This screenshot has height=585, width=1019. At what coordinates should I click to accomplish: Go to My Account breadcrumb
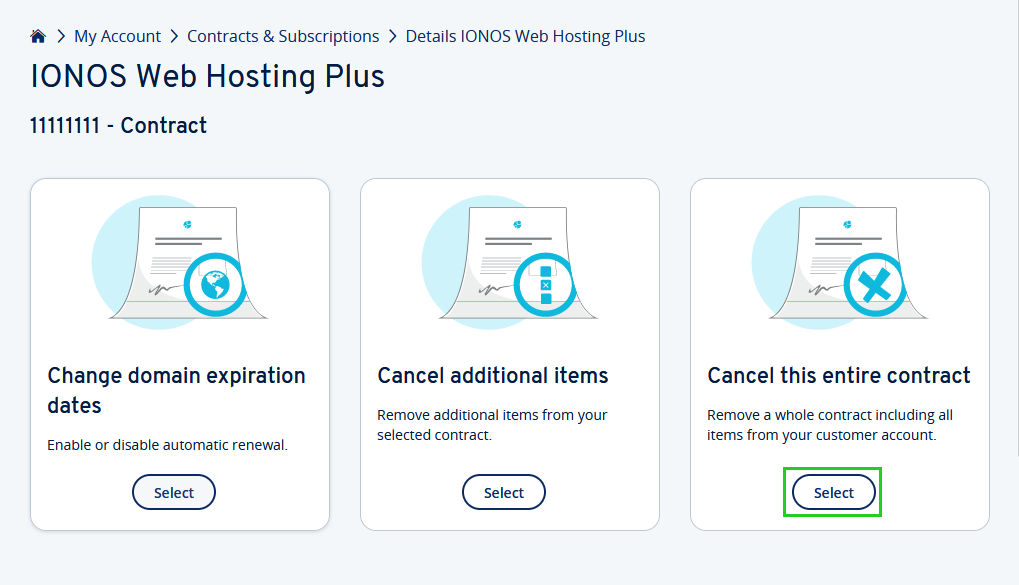pos(117,37)
